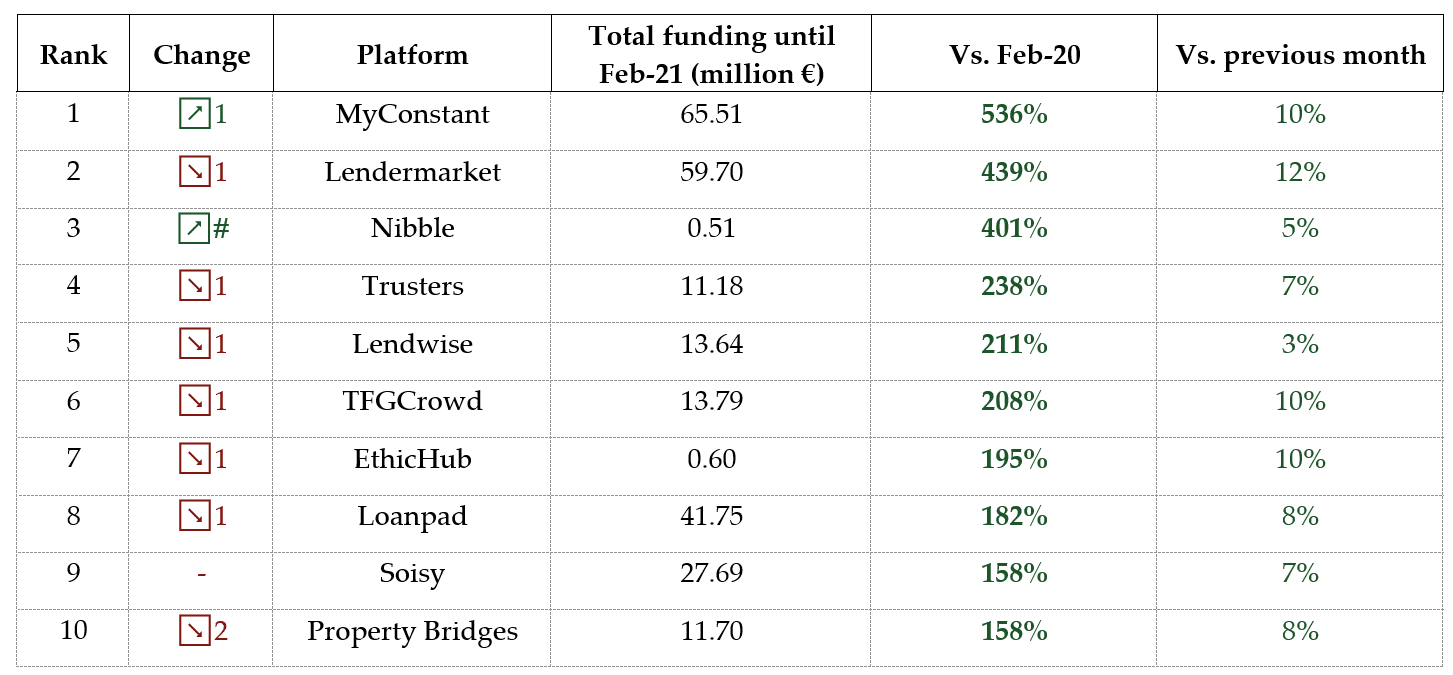The width and height of the screenshot is (1453, 675).
Task: Click the red down arrow in Loanpad row
Action: [x=194, y=516]
